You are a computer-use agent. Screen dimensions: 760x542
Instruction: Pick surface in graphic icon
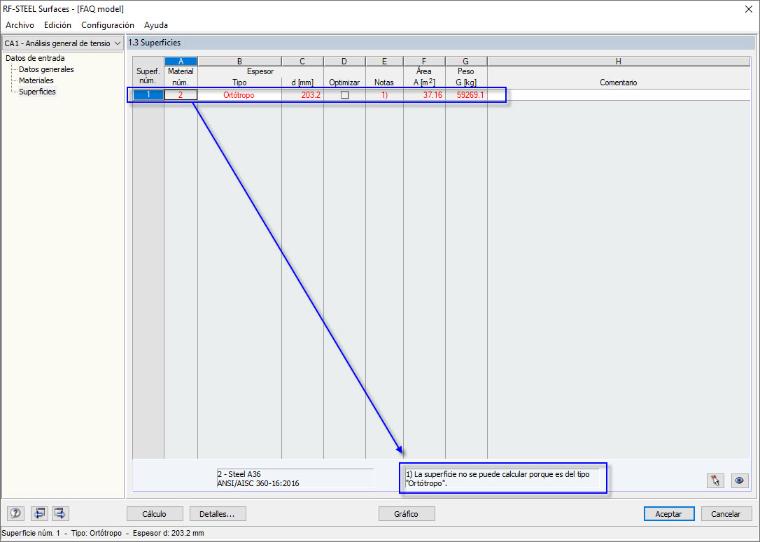coord(715,480)
